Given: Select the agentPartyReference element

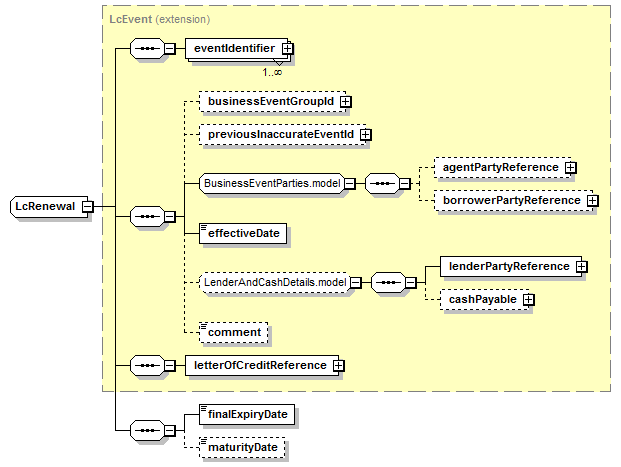Looking at the screenshot, I should pyautogui.click(x=502, y=168).
